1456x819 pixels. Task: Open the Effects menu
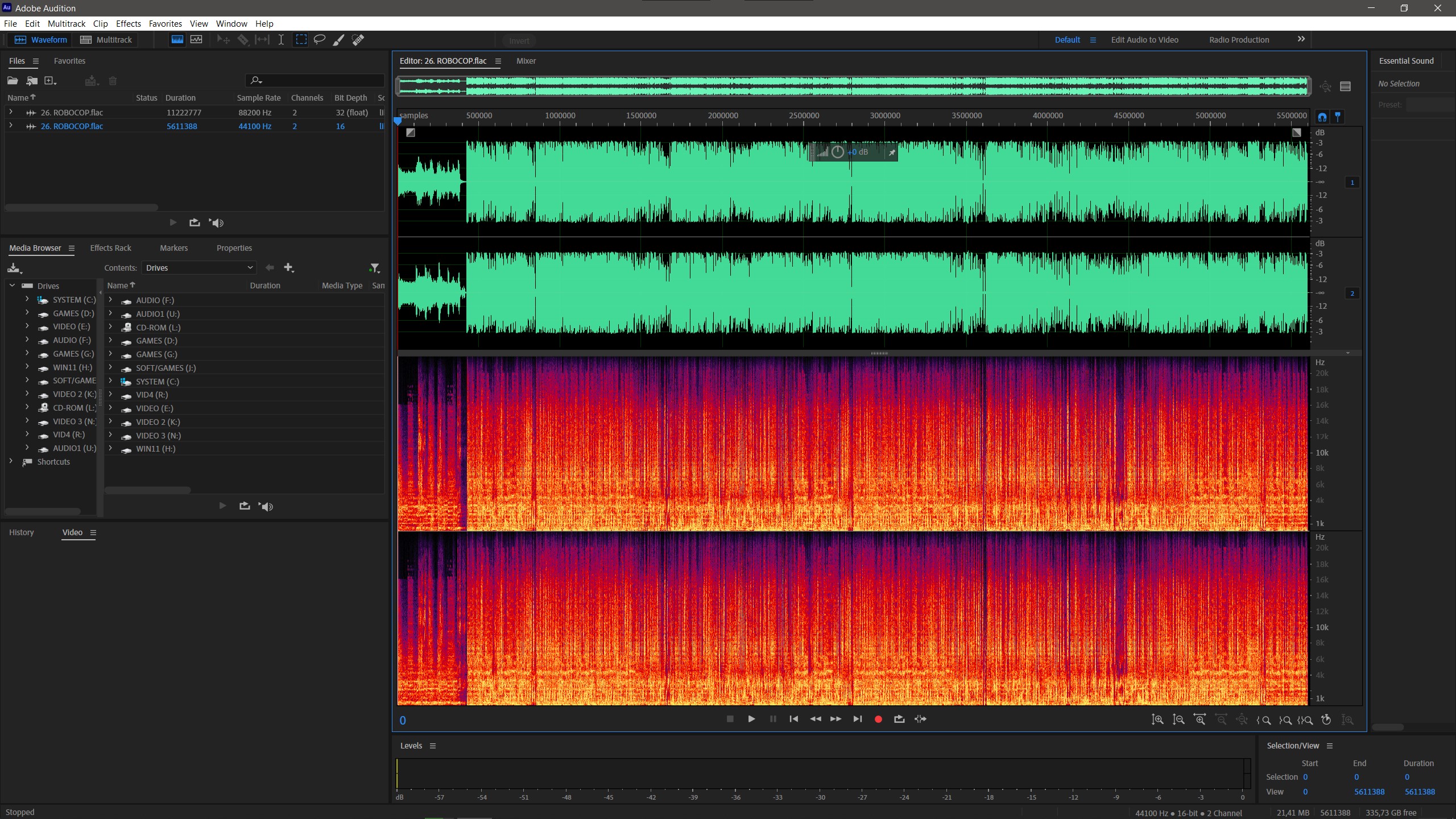coord(128,24)
